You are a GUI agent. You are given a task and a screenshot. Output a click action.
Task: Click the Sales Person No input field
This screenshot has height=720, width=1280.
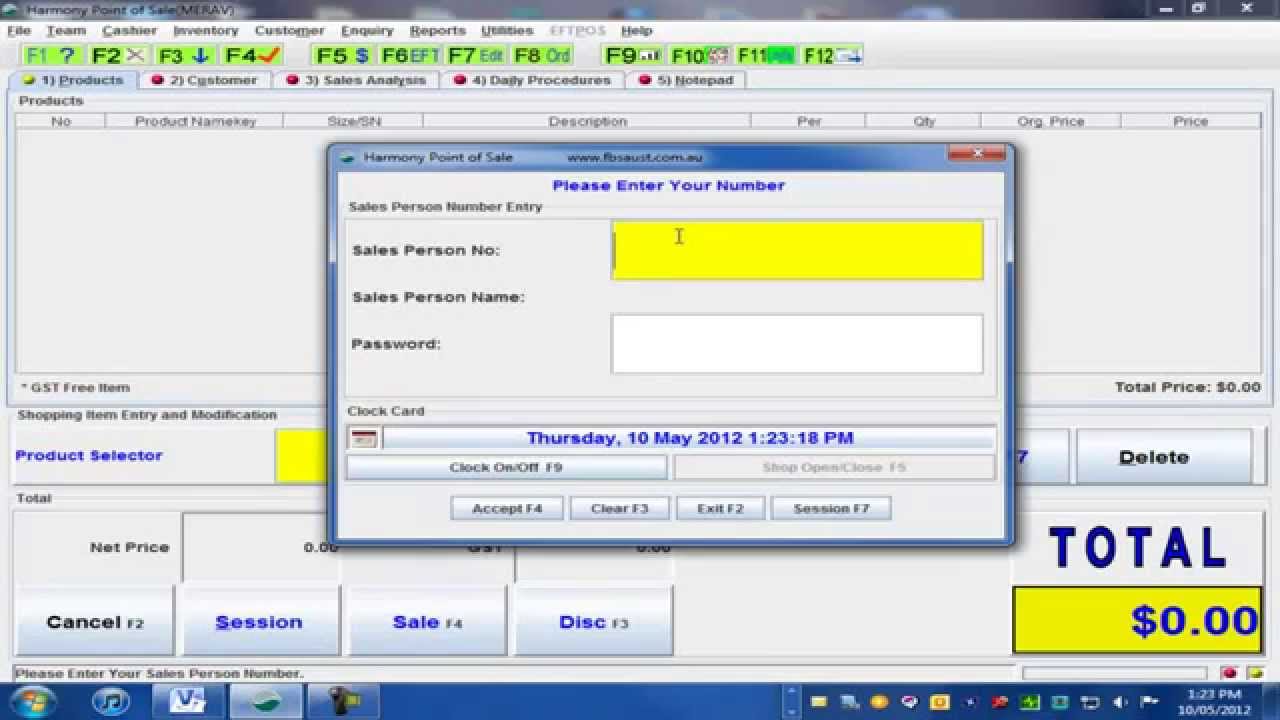(797, 250)
